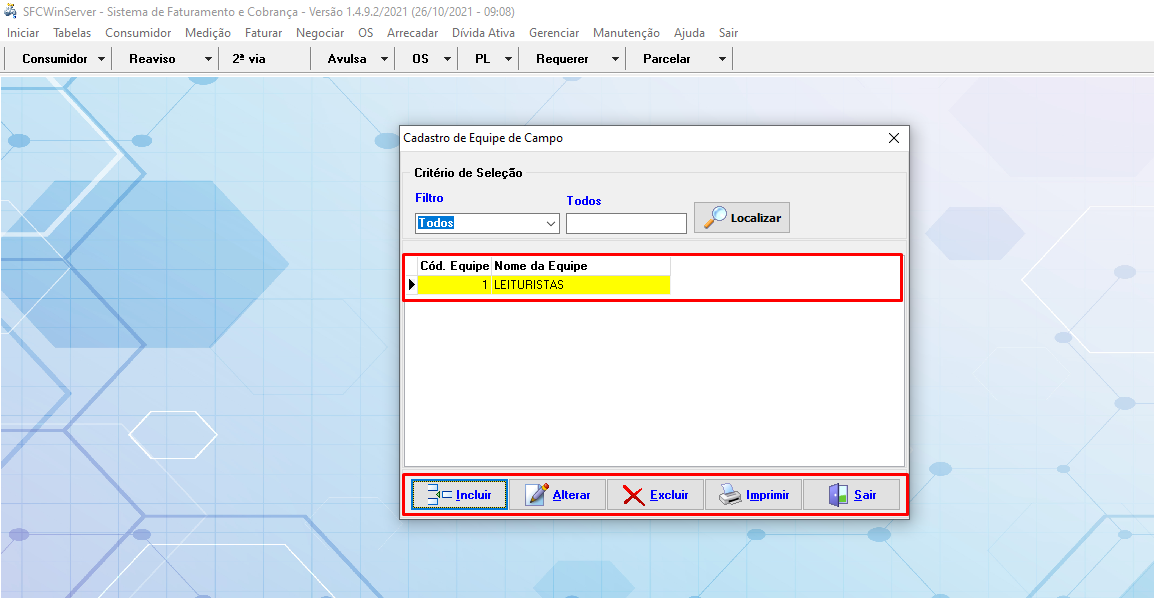Click the Sair door icon

click(838, 495)
